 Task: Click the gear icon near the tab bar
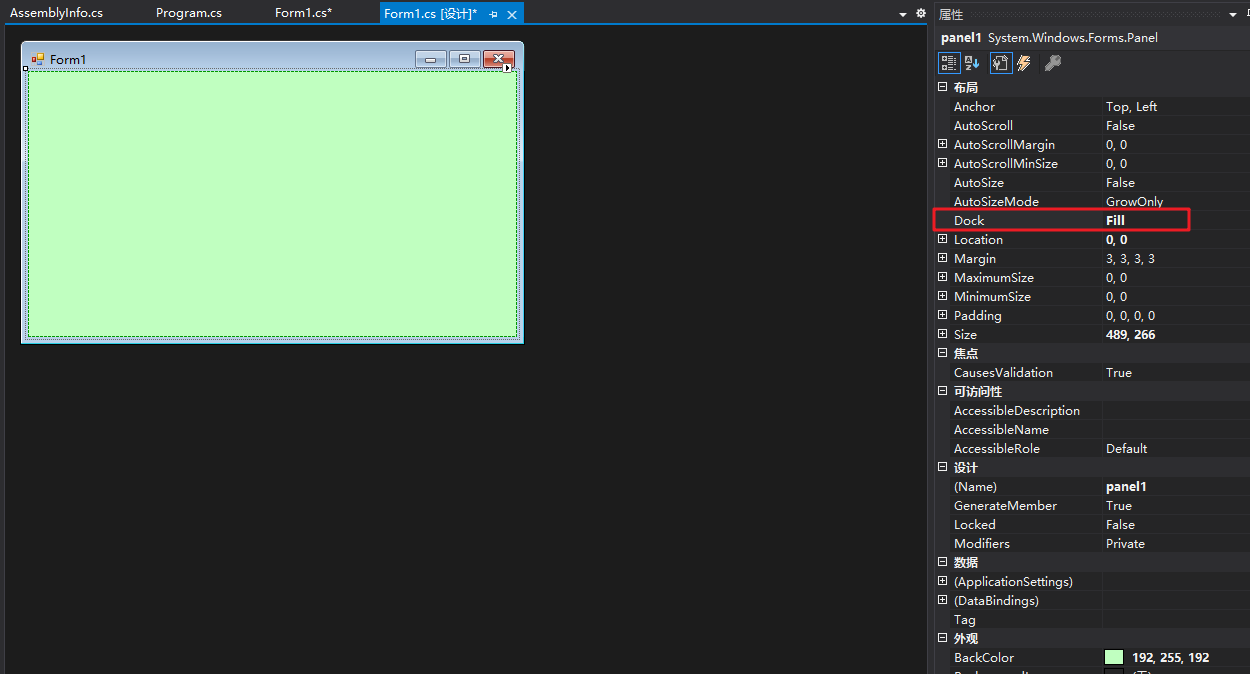(x=920, y=13)
